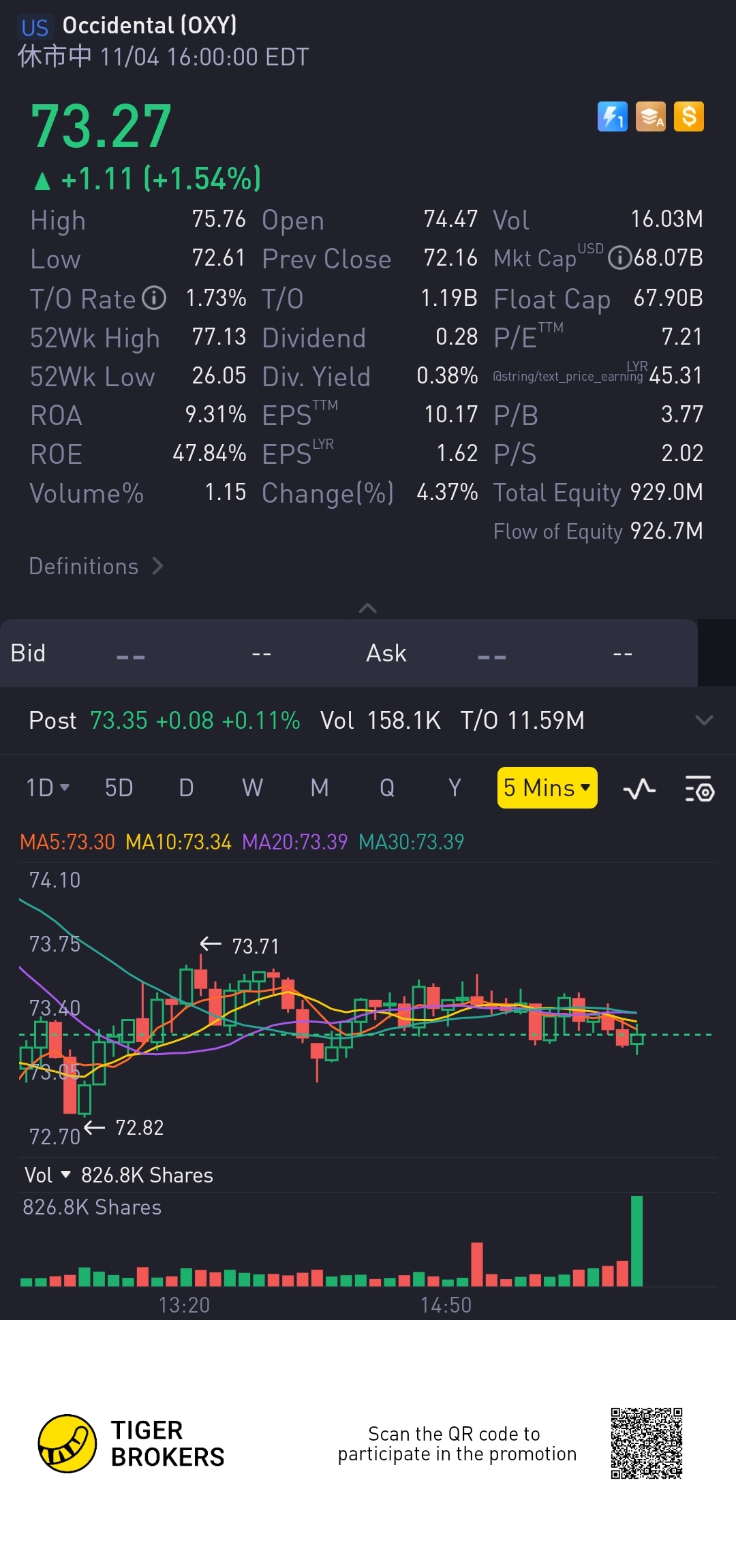Tap the +1.11 (+1.54%) change text

tap(147, 179)
